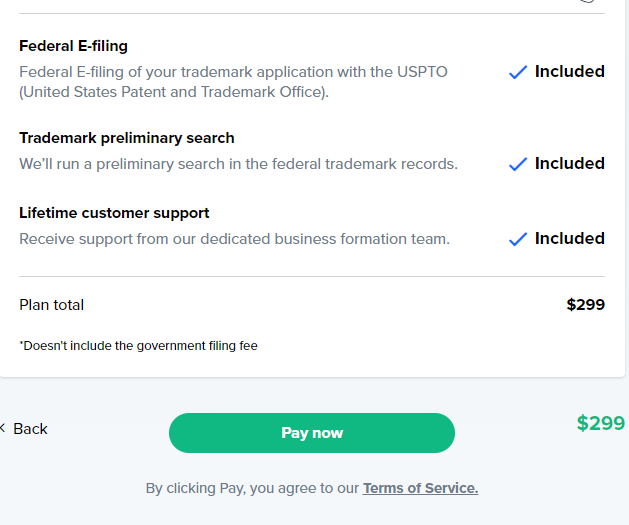Click the USPTO e-filing description text
Image resolution: width=629 pixels, height=525 pixels.
click(x=233, y=81)
